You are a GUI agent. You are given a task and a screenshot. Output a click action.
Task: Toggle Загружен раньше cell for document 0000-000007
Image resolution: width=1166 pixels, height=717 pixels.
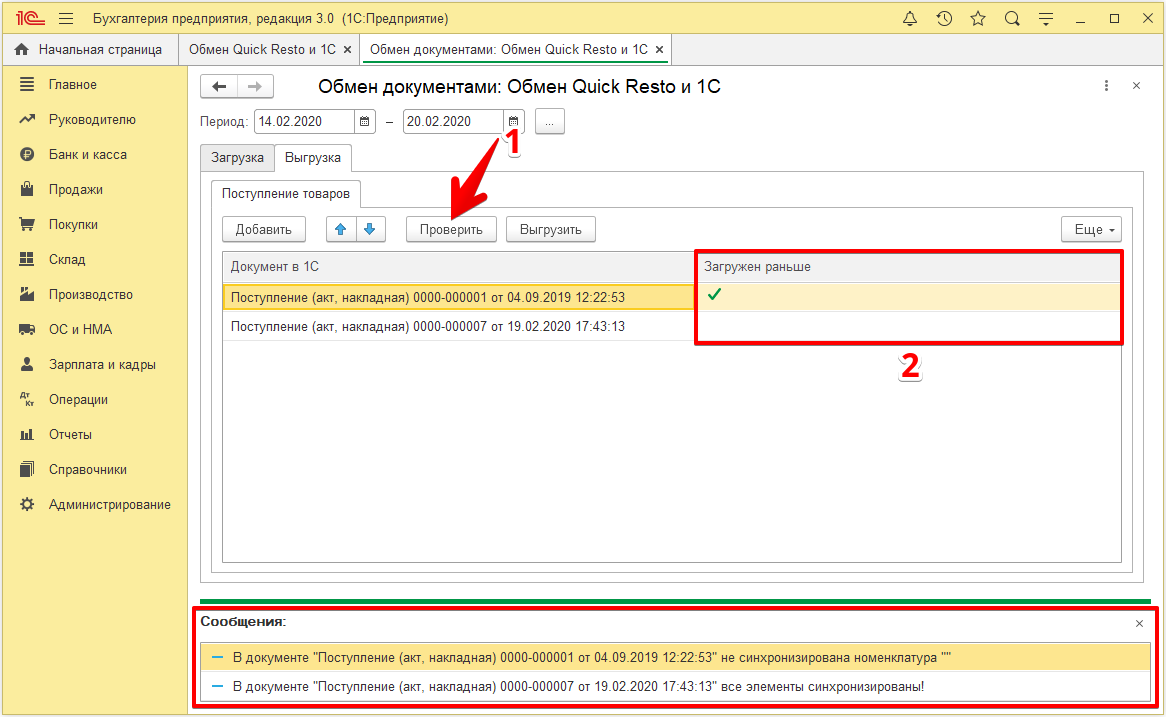[x=908, y=327]
